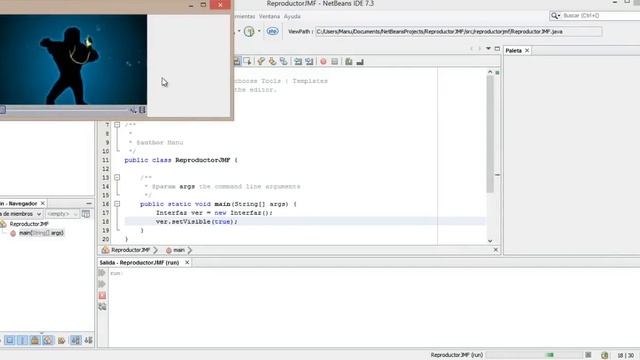The height and width of the screenshot is (360, 640).
Task: Collapse the comment fold at line 13
Action: point(117,178)
